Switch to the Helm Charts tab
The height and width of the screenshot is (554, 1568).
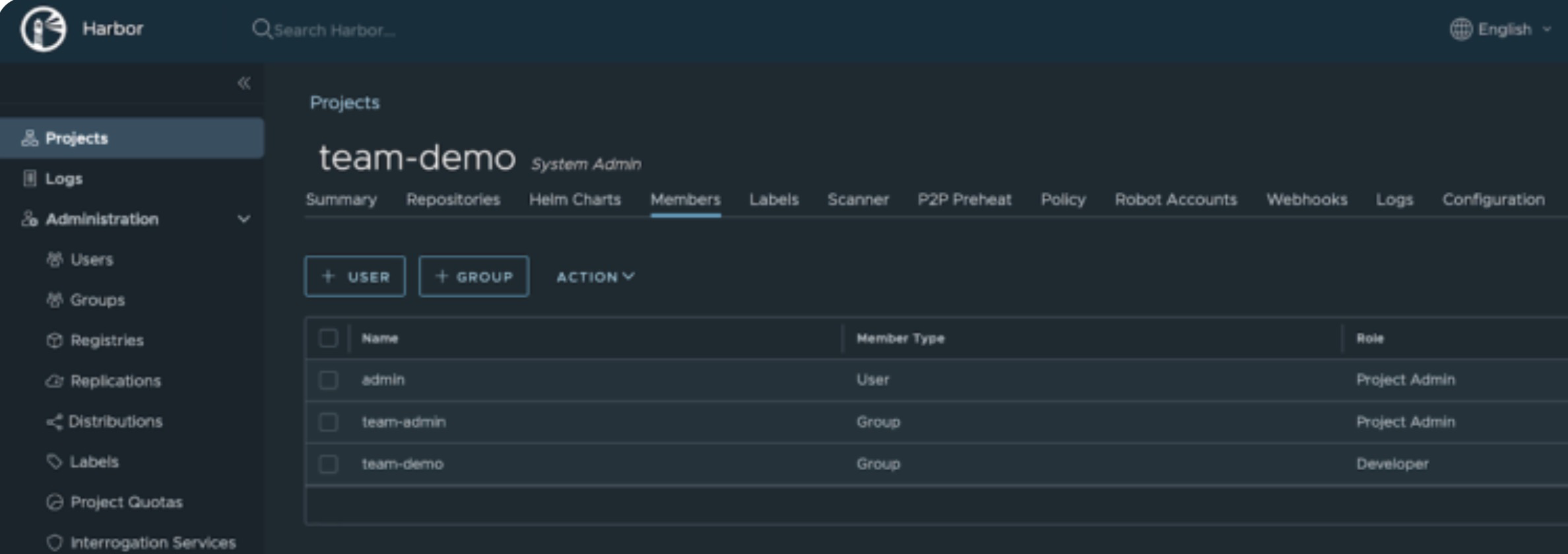pyautogui.click(x=575, y=199)
